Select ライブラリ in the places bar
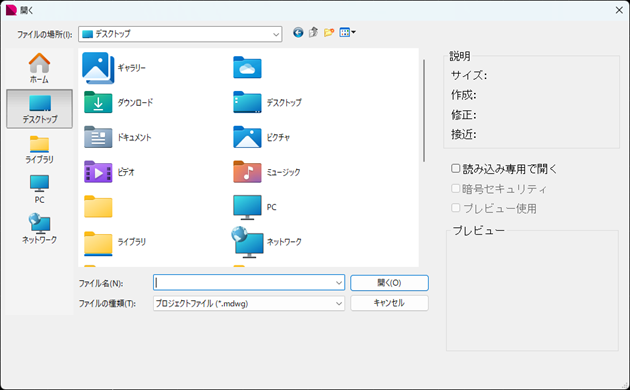This screenshot has height=390, width=630. click(39, 149)
